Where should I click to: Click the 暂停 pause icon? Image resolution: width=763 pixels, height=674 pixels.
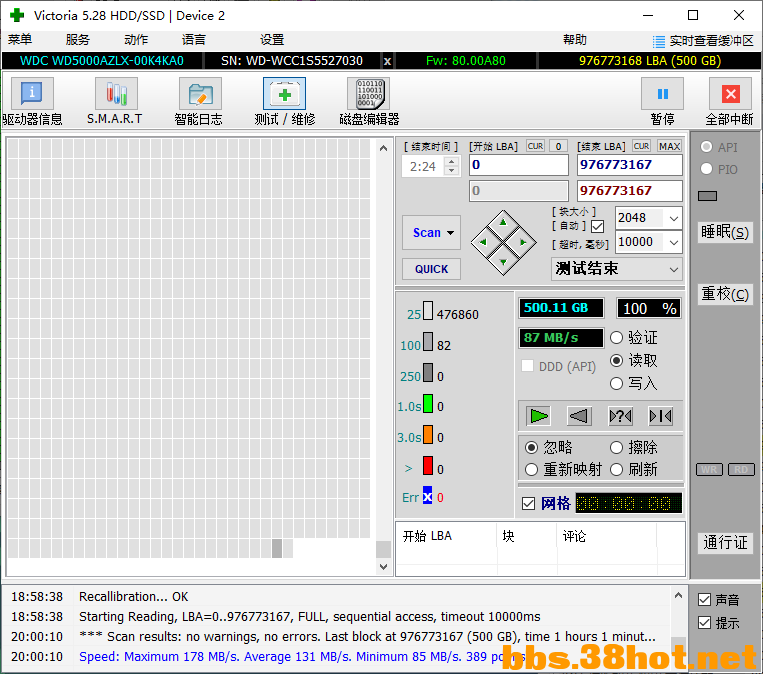[662, 93]
